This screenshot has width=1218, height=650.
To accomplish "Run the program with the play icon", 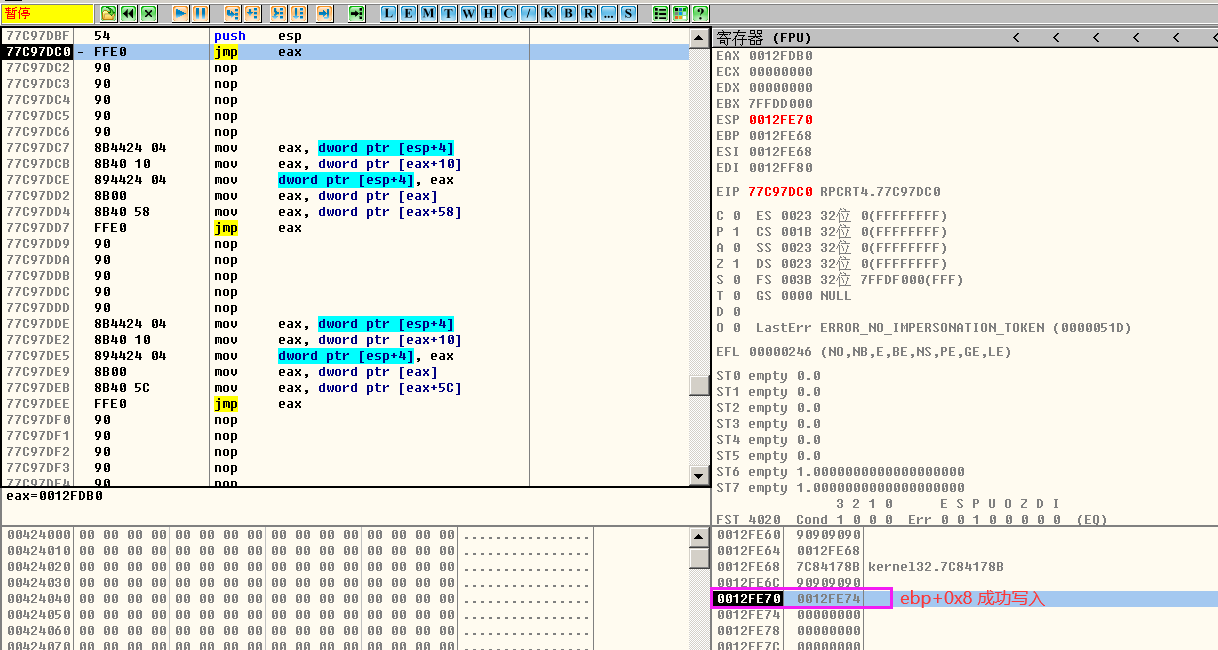I will pos(180,13).
